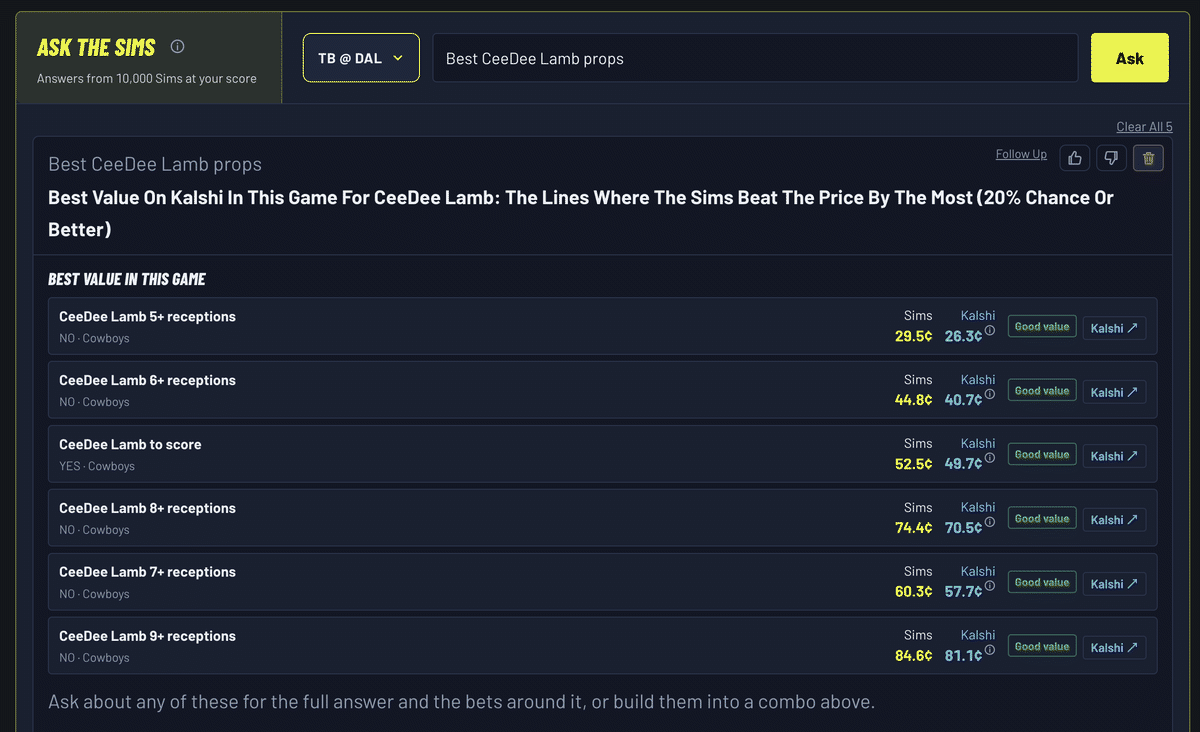This screenshot has width=1200, height=732.
Task: Open Kalshi link for 9+ receptions
Action: tap(1114, 648)
